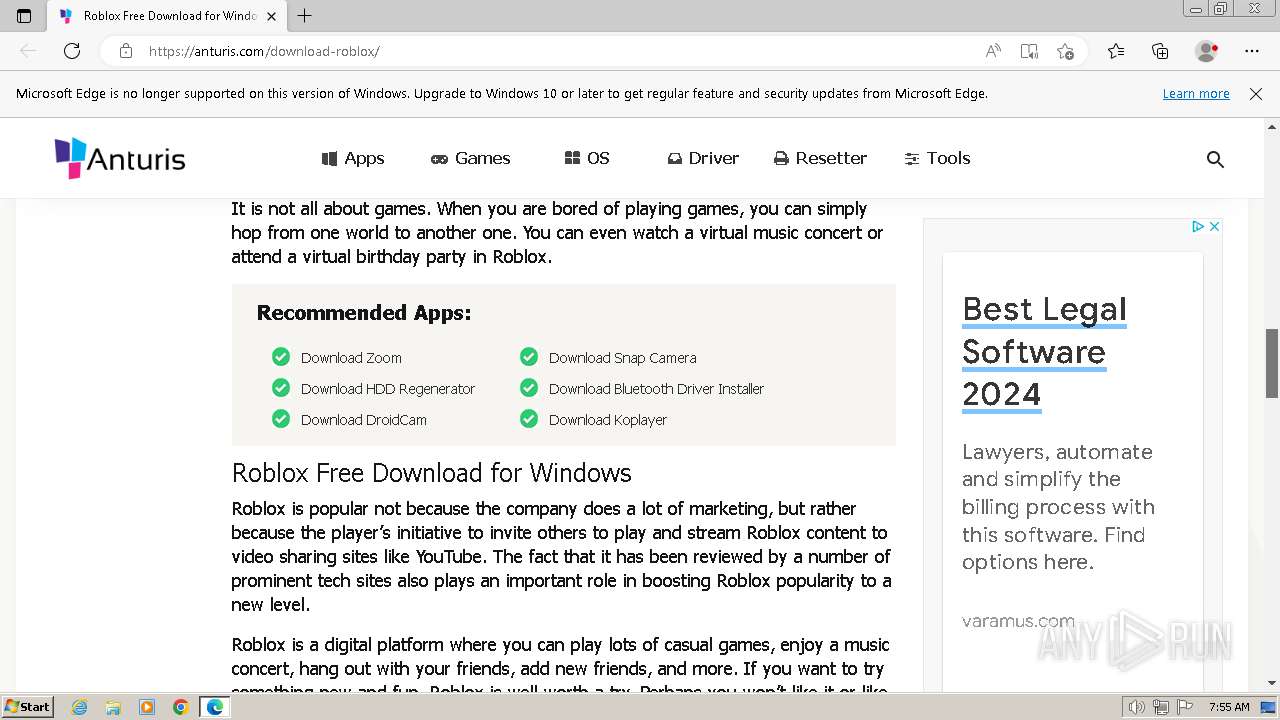Image resolution: width=1280 pixels, height=720 pixels.
Task: Open the Driver menu
Action: point(703,158)
